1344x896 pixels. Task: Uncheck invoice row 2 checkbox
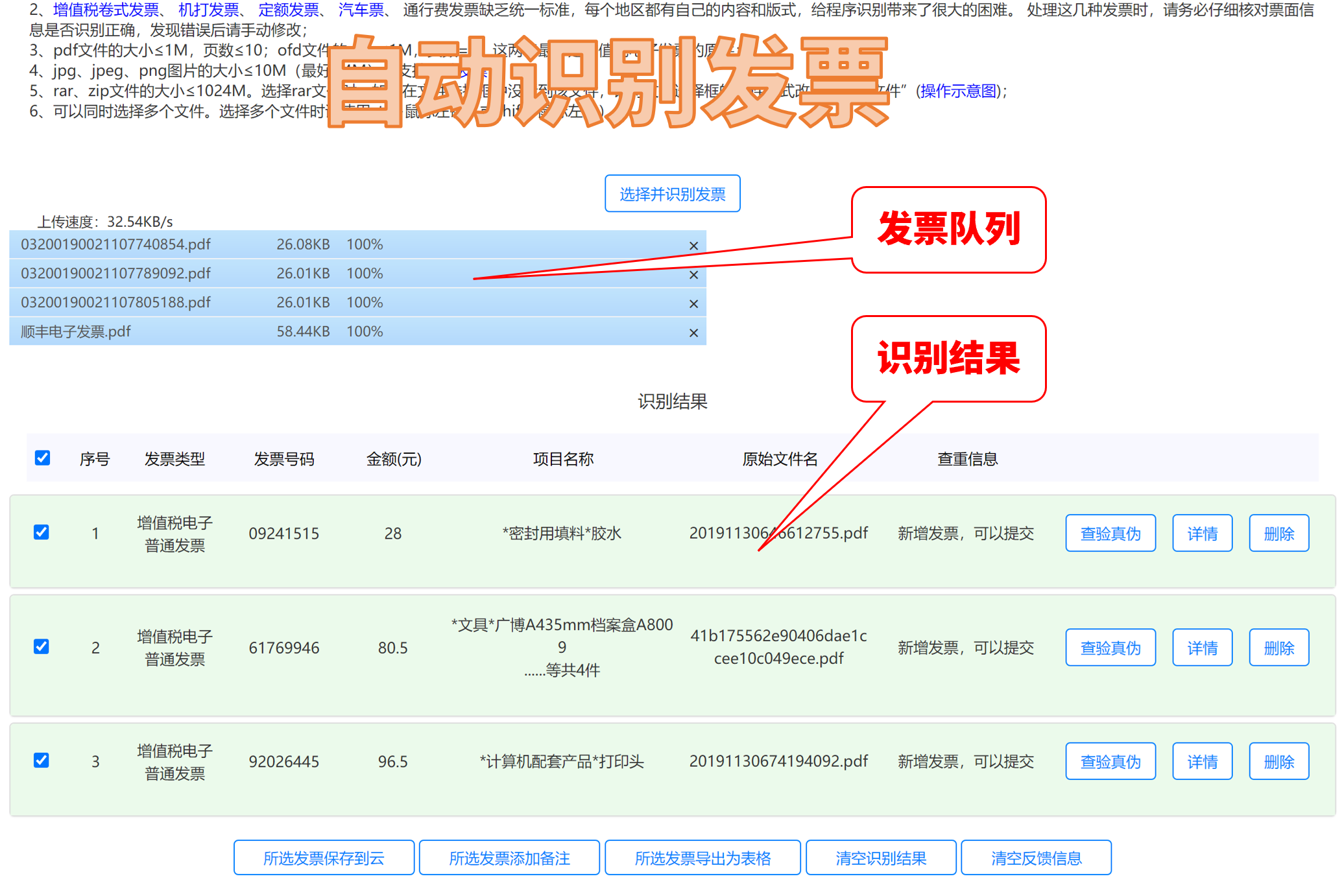point(42,646)
